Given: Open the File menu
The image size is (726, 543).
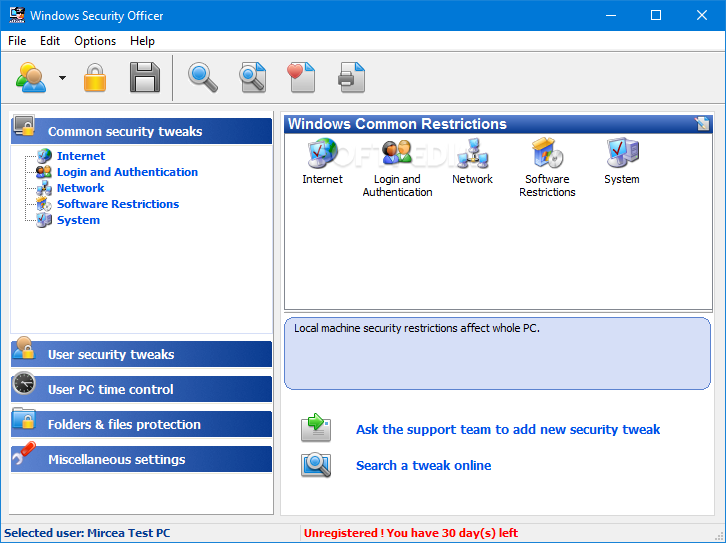Looking at the screenshot, I should (17, 41).
